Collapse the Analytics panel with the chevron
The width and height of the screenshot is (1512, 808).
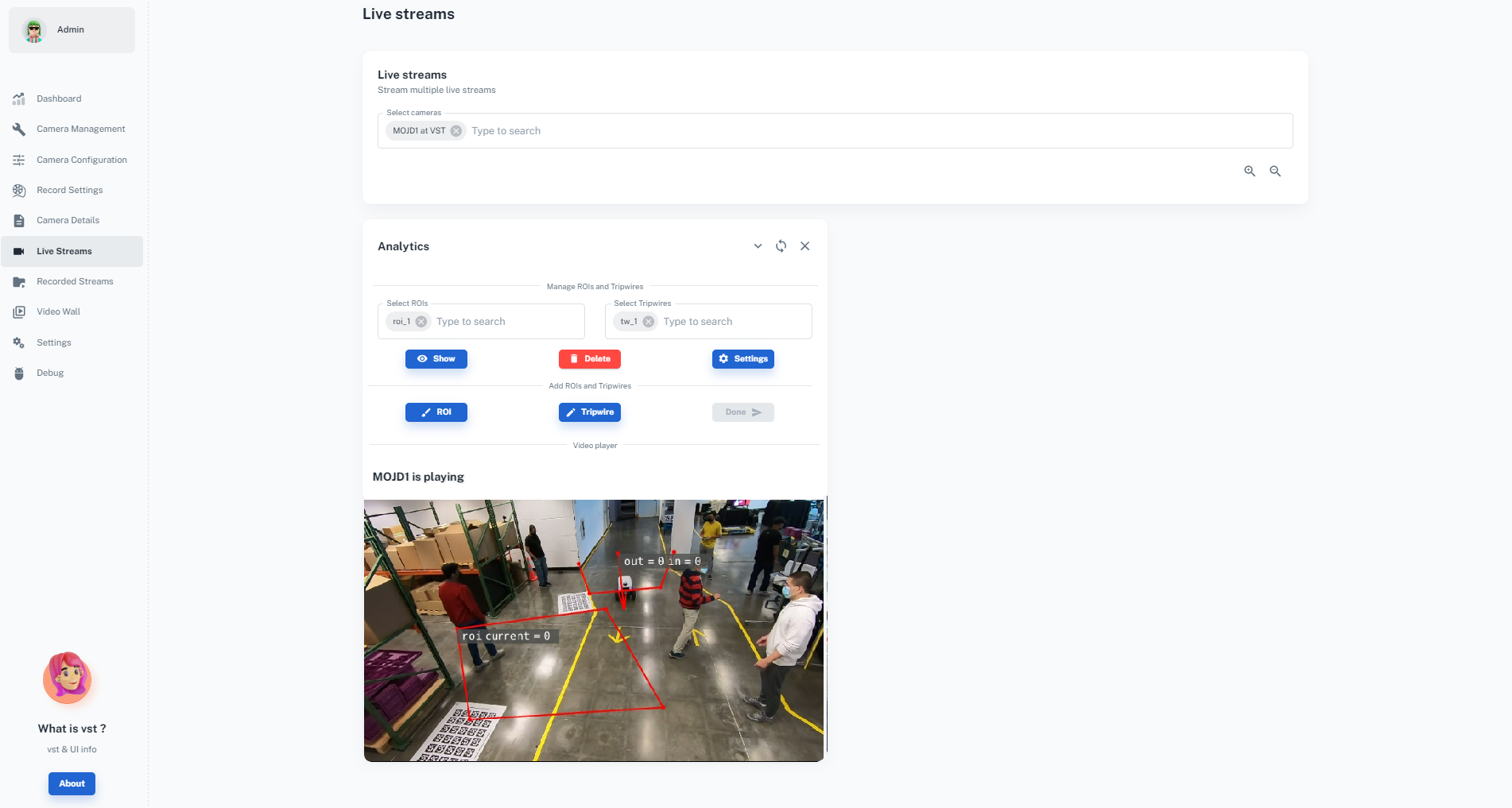coord(758,246)
